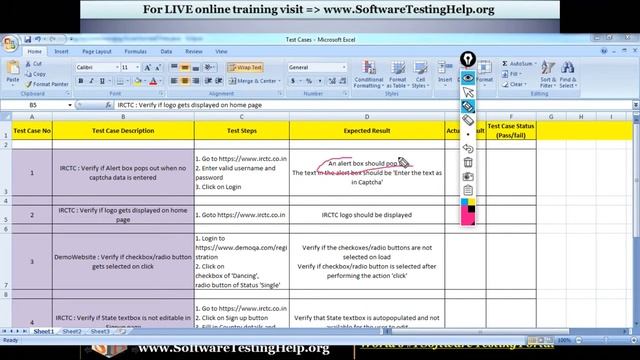640x360 pixels.
Task: Pick the yellow color swatch in annotation toolbar
Action: coord(471,202)
